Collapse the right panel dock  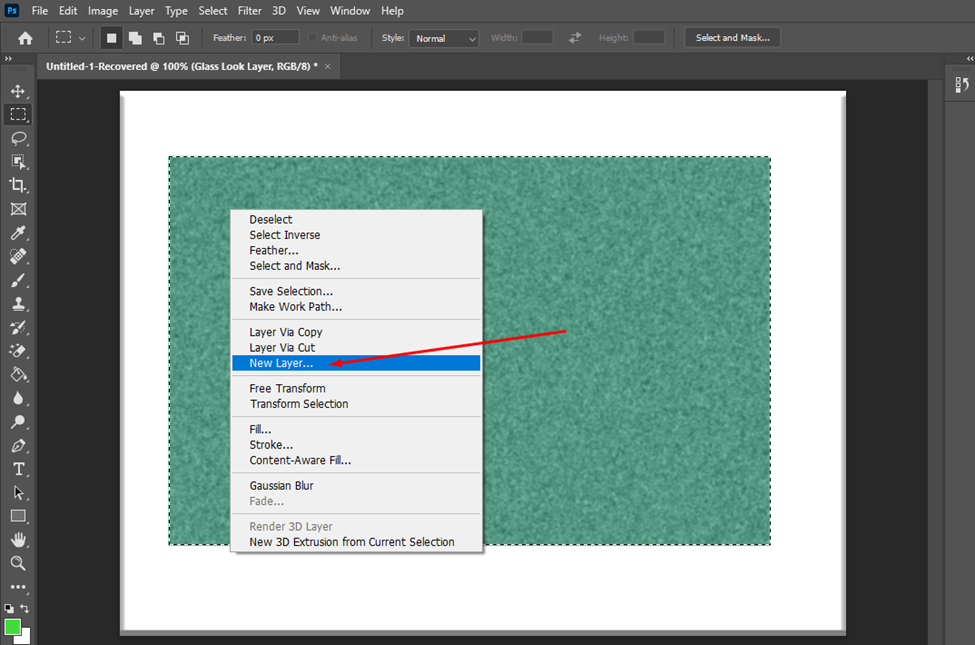[x=970, y=58]
